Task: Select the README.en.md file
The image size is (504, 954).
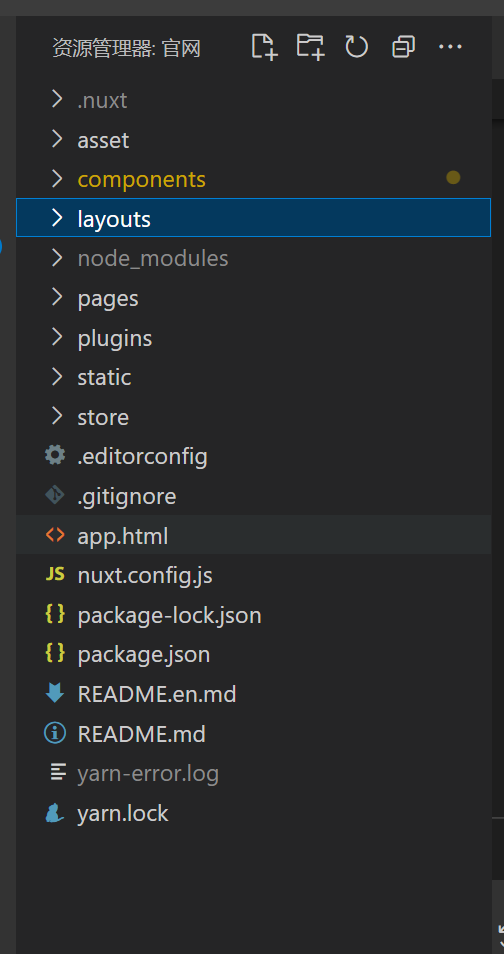Action: click(253, 694)
